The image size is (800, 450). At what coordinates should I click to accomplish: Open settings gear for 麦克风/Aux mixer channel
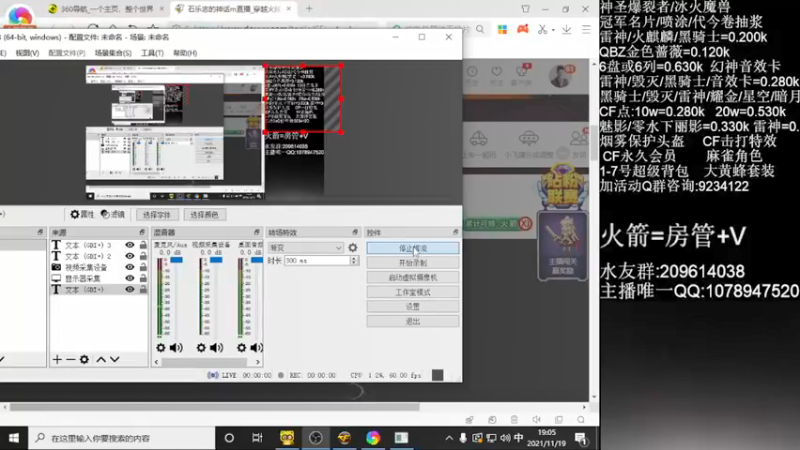tap(161, 347)
